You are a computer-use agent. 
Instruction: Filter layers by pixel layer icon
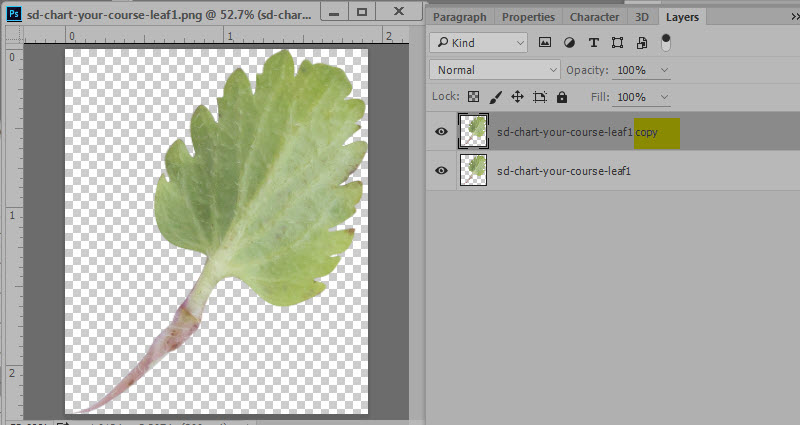pyautogui.click(x=545, y=43)
